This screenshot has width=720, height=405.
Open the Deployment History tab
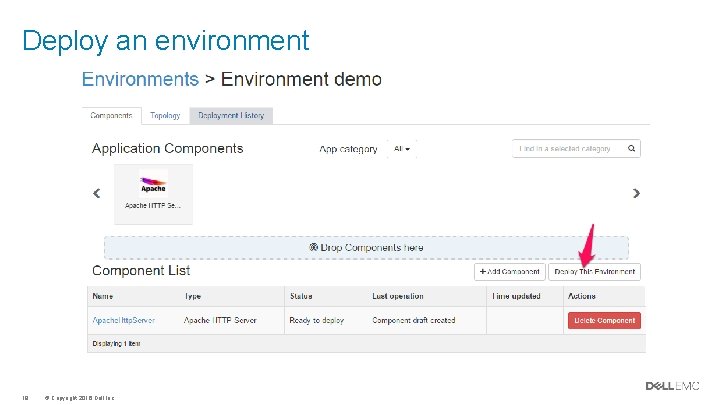pos(231,115)
